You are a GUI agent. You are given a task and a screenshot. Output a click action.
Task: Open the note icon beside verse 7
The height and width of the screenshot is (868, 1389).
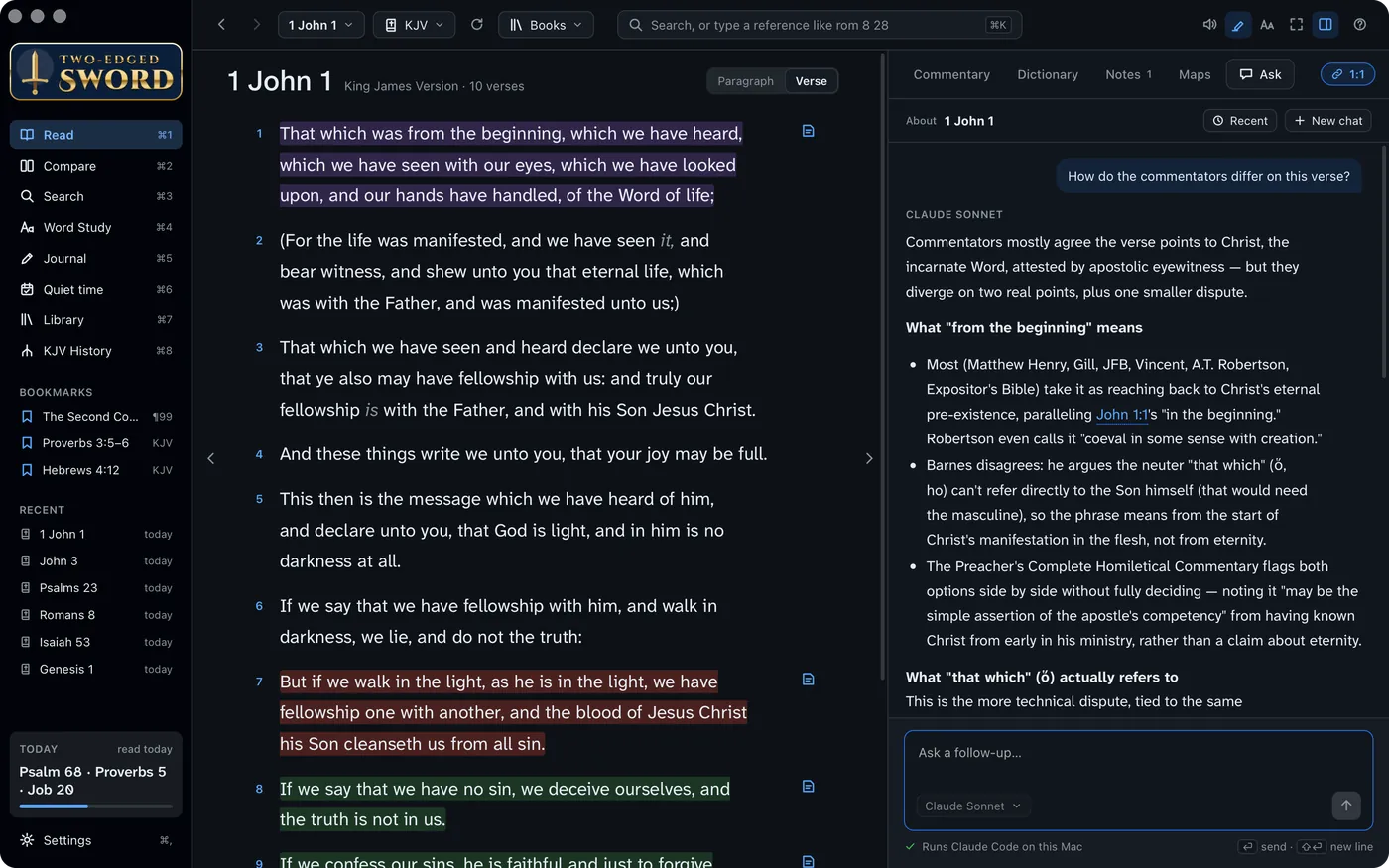pos(809,680)
